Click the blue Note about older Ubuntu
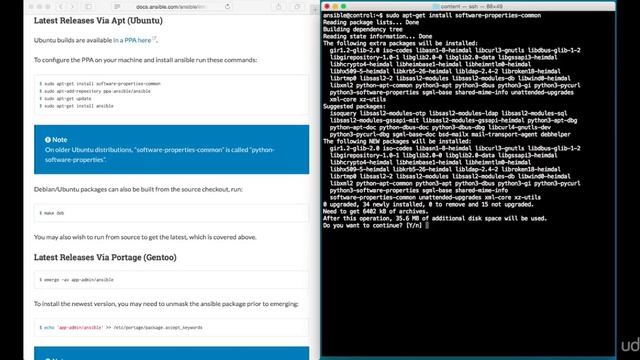Screen dimensions: 640x360 tap(171, 149)
